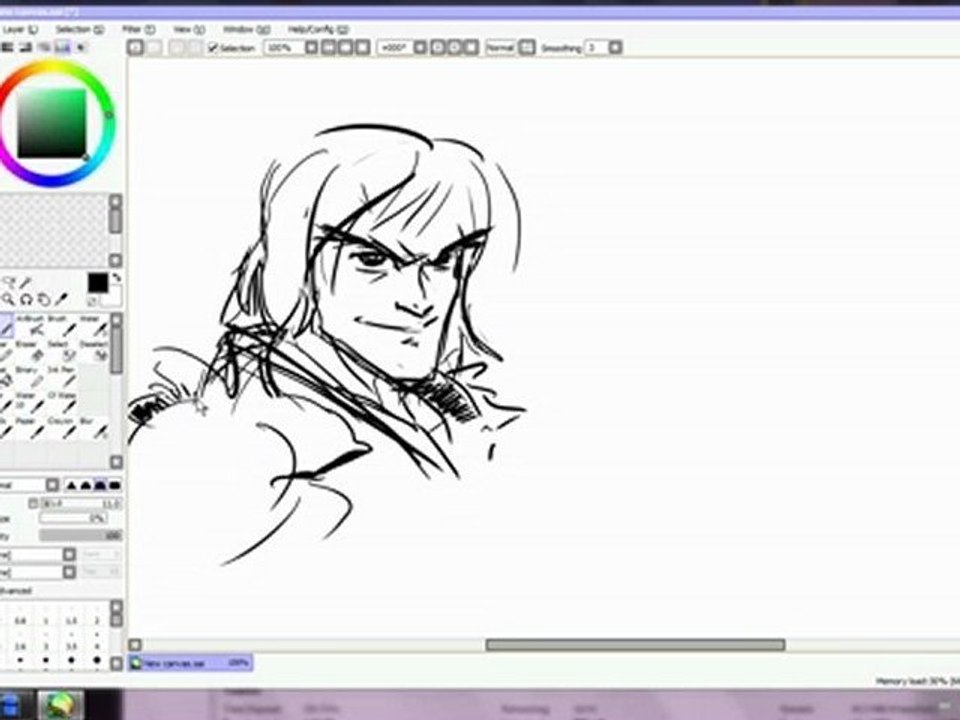Click the Redo button in the toolbar
960x720 pixels.
[155, 48]
